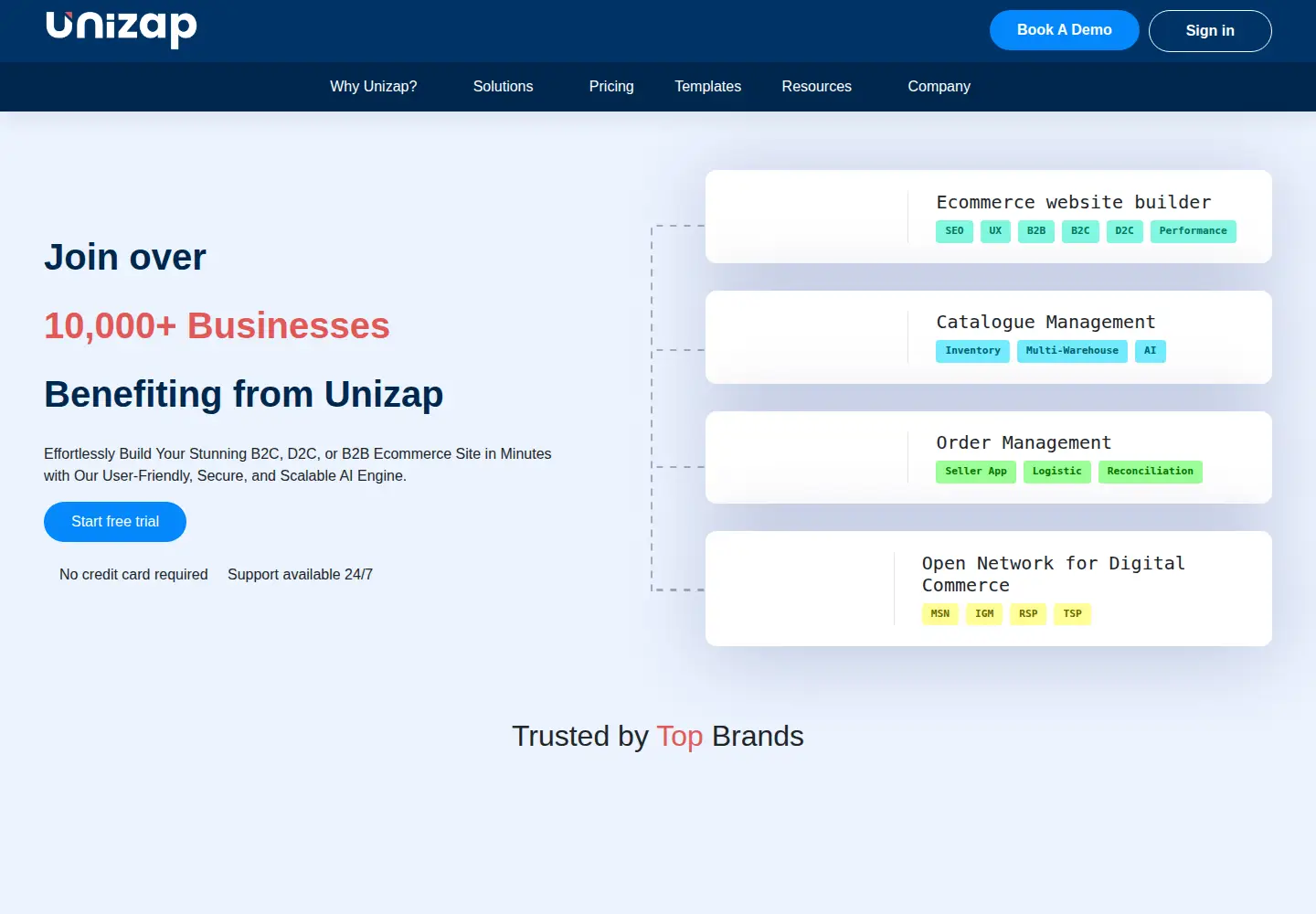Screen dimensions: 1316x914
Task: Click the 'No credit card required' text
Action: point(133,575)
